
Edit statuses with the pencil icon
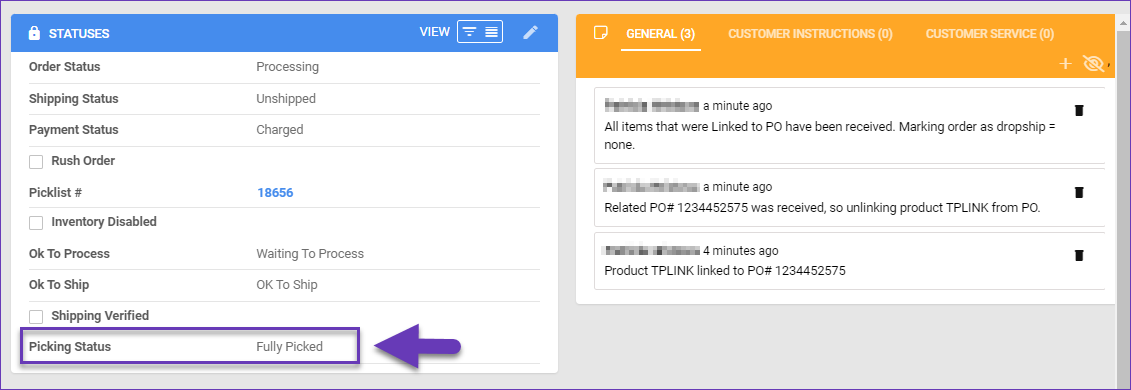[530, 32]
